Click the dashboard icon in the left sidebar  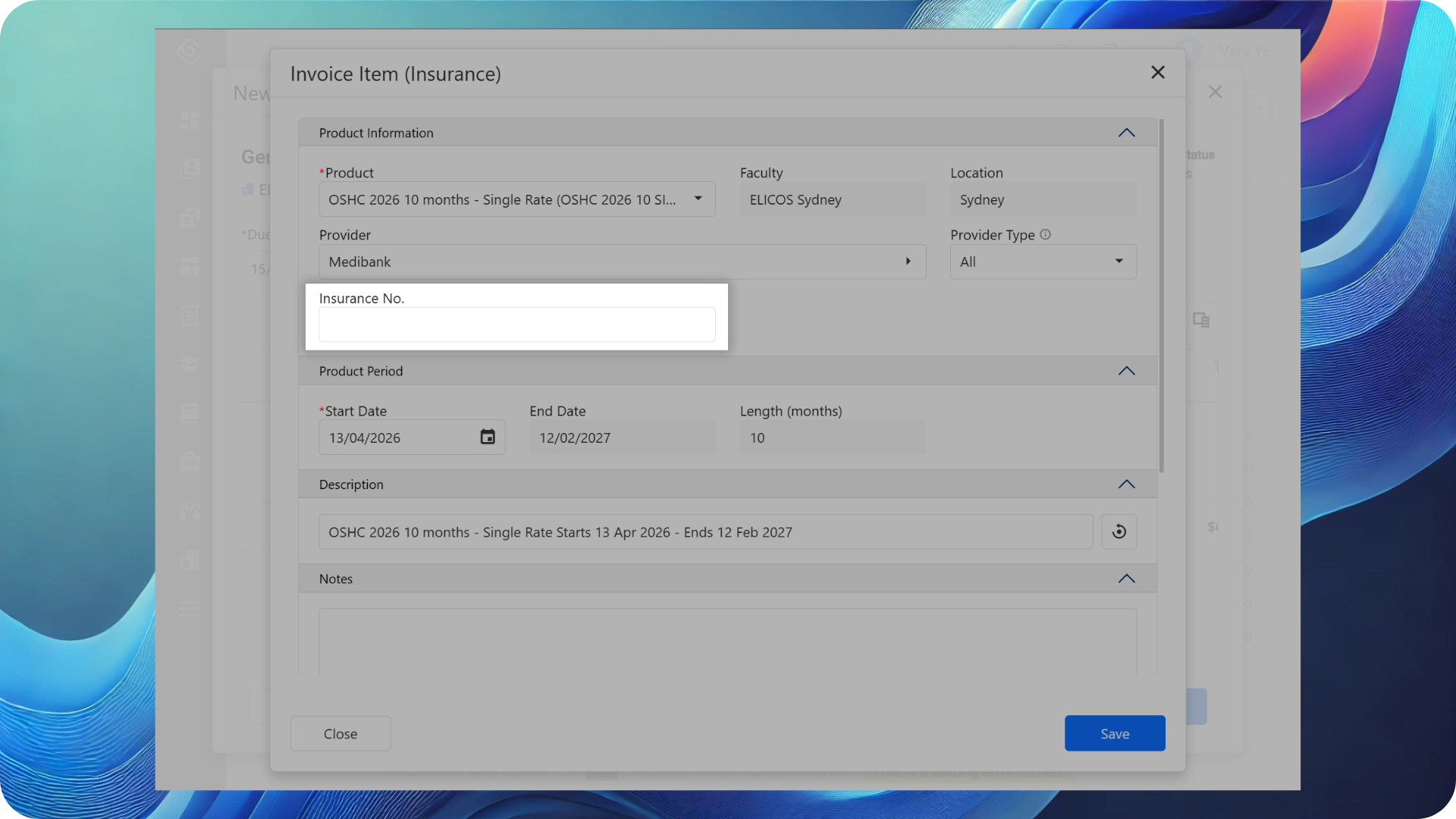tap(190, 121)
